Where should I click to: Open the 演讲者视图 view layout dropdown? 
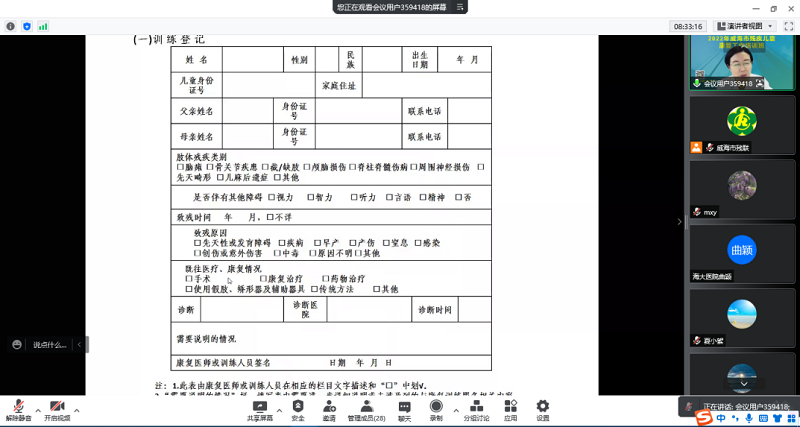click(745, 26)
